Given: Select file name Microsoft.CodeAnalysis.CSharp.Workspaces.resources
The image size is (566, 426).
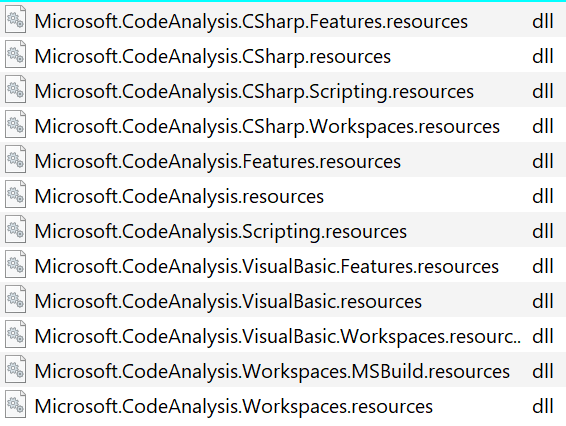Looking at the screenshot, I should tap(267, 127).
